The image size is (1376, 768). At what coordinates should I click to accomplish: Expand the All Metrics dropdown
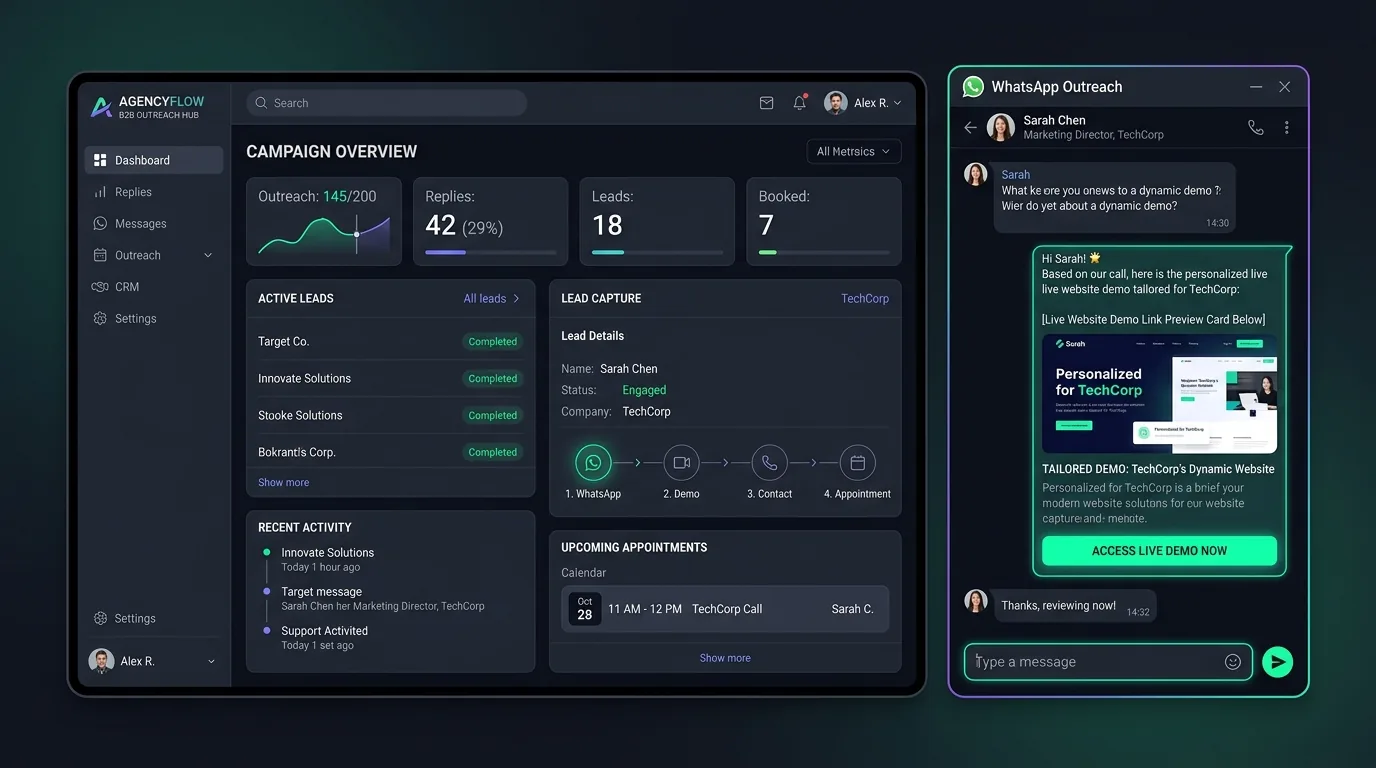click(x=854, y=152)
